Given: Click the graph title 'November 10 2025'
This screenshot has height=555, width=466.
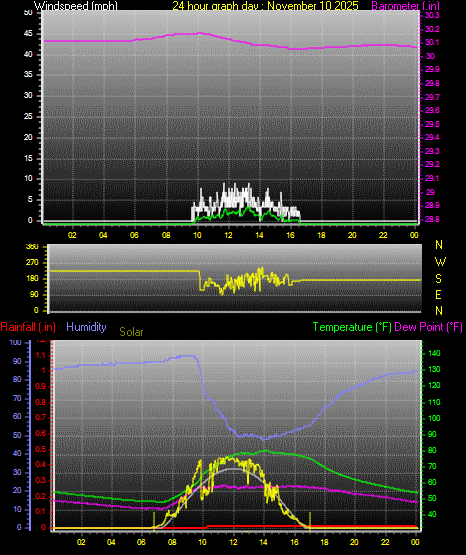Looking at the screenshot, I should tap(313, 6).
